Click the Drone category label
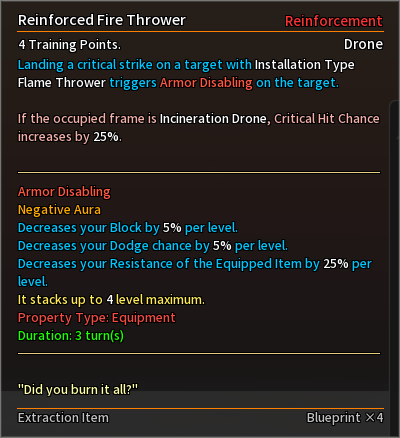Screen dimensions: 400x438 pos(363,44)
